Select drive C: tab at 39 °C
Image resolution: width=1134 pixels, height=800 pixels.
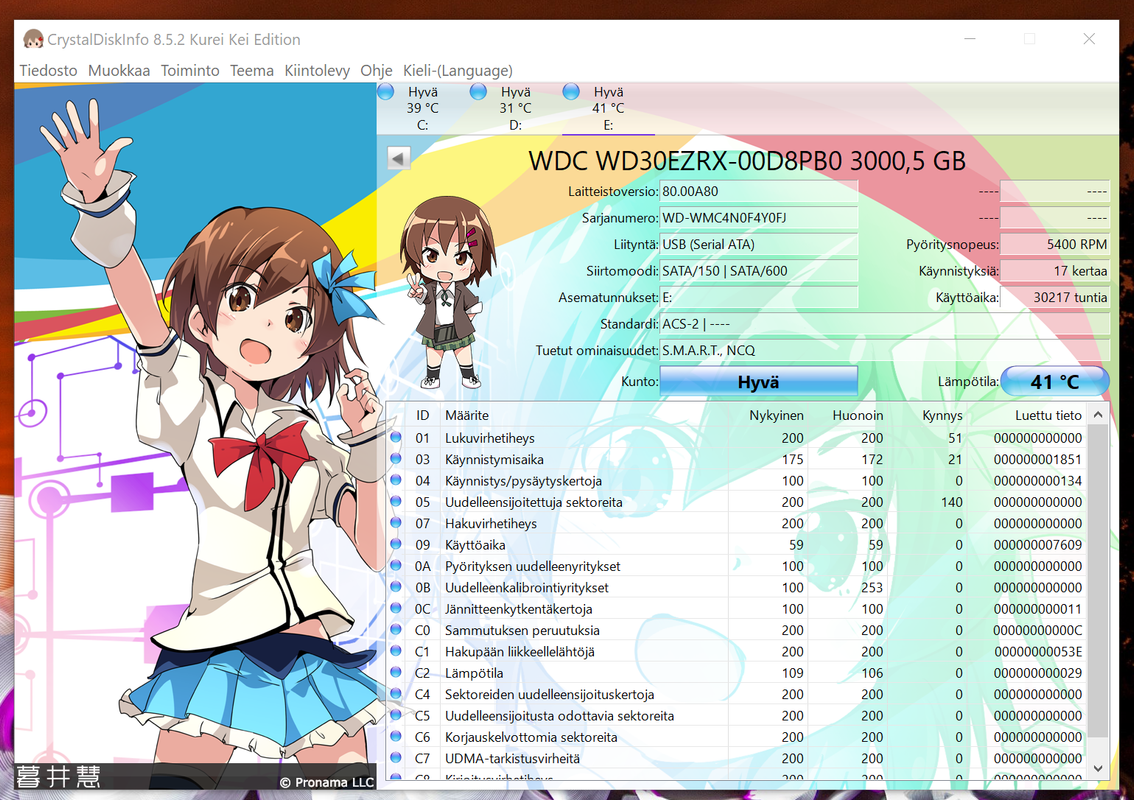422,108
